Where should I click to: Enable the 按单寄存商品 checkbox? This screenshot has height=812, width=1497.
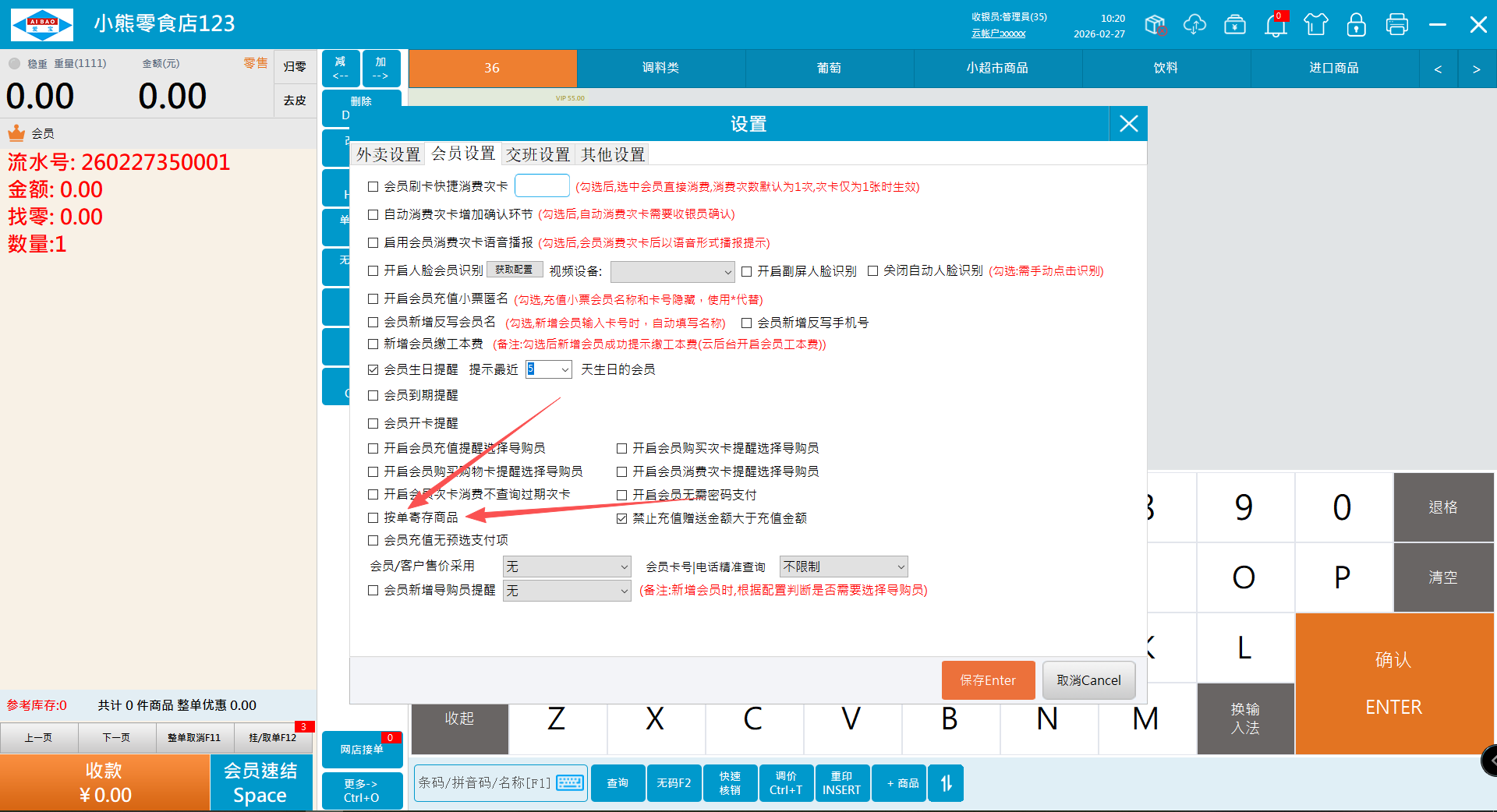(373, 517)
